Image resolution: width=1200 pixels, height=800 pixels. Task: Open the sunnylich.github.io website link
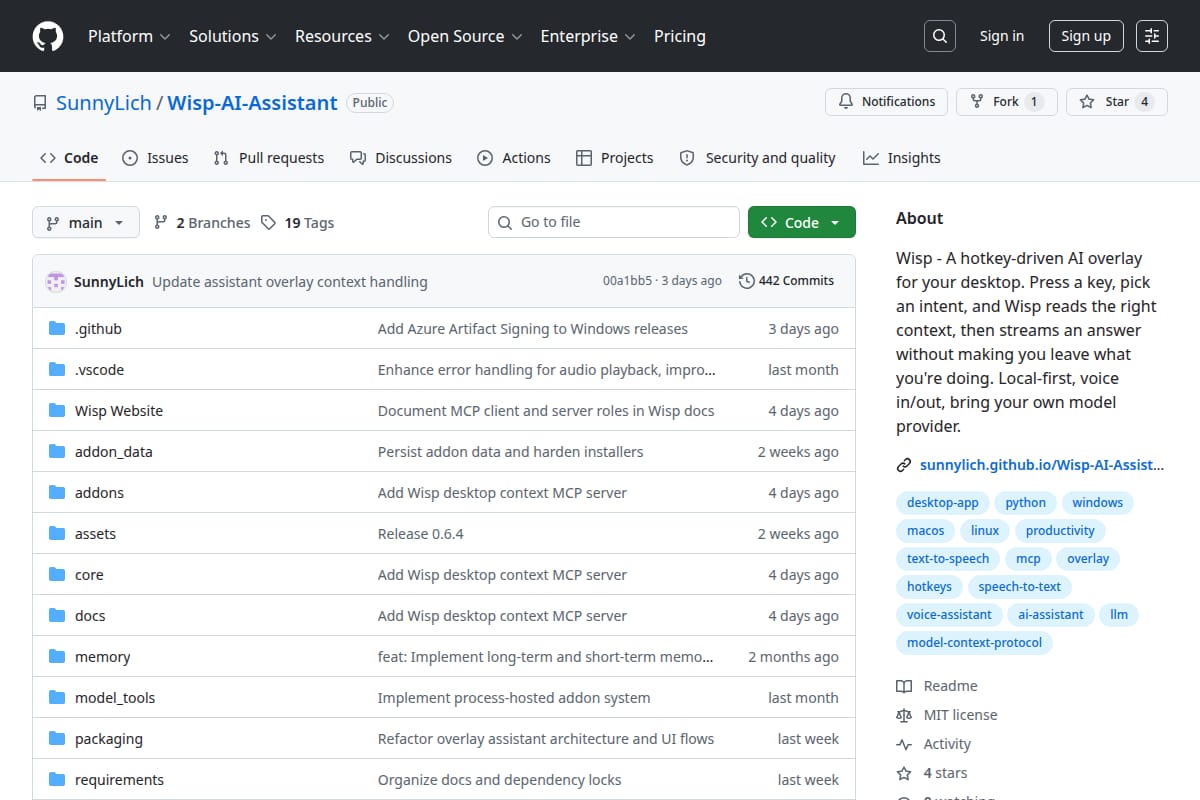[x=1030, y=465]
